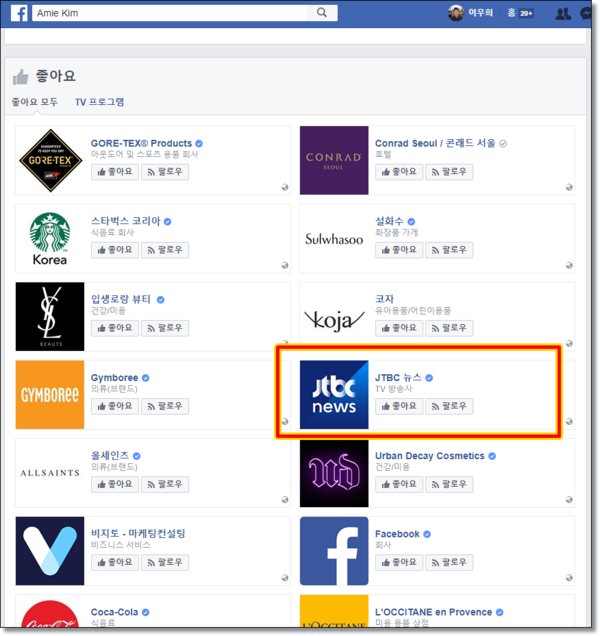Screen dimensions: 600x636
Task: Open GORE-TEX® Products page link
Action: 141,143
